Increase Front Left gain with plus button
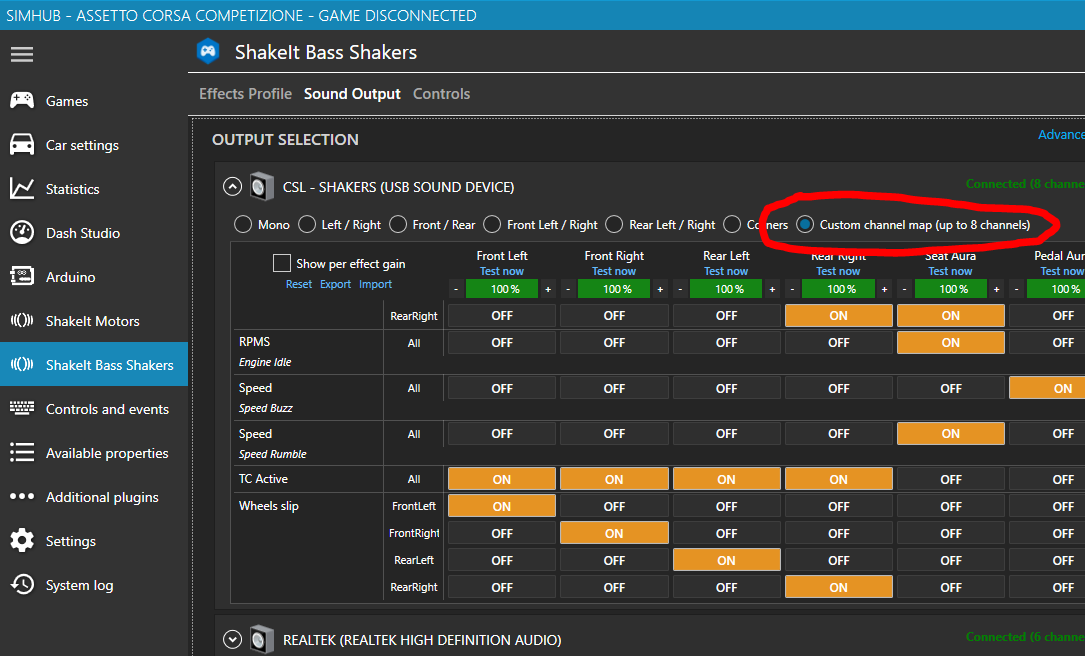This screenshot has width=1085, height=656. (x=547, y=289)
